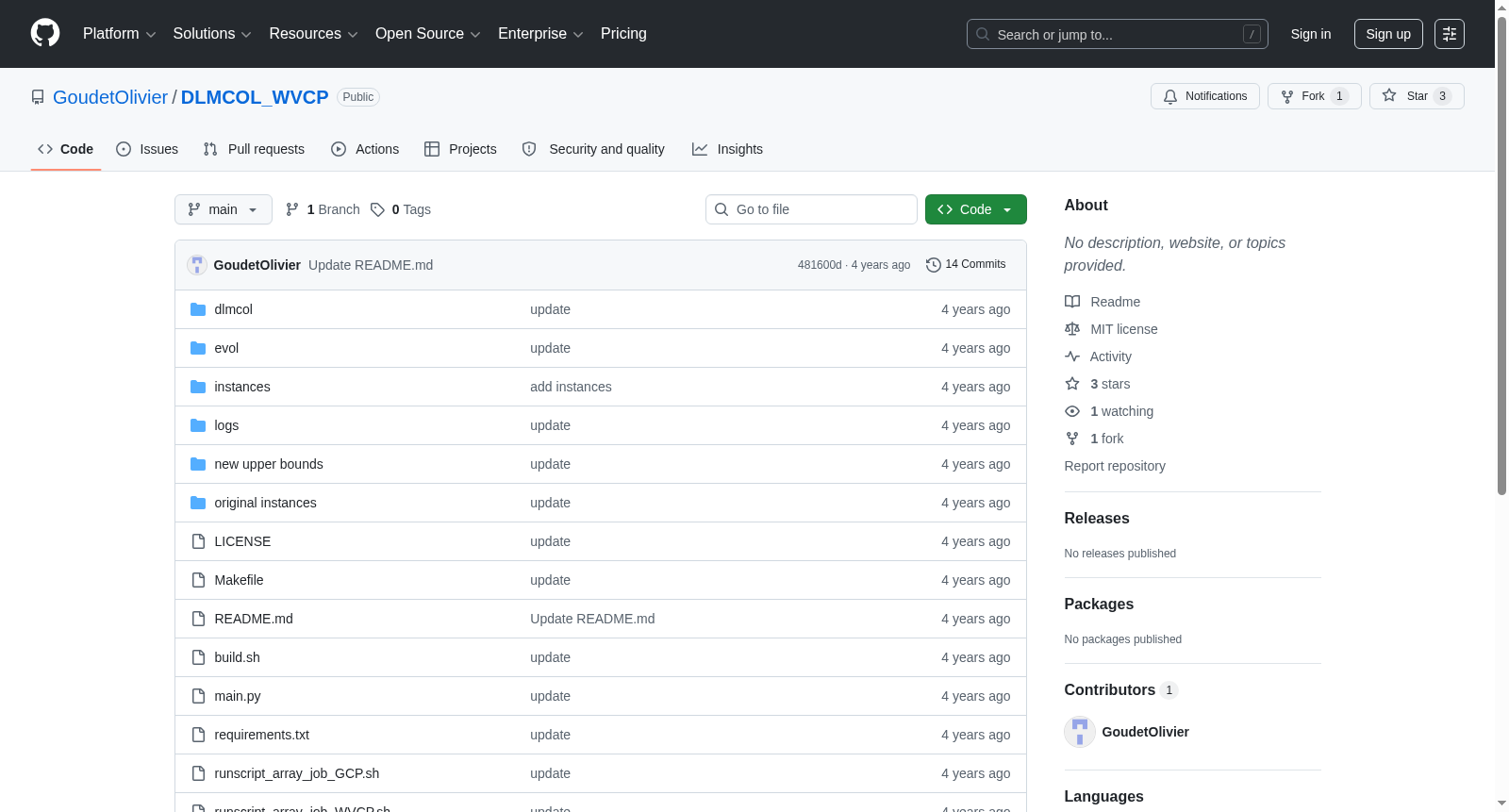The image size is (1509, 812).
Task: Click the Packages heading link
Action: tap(1100, 605)
